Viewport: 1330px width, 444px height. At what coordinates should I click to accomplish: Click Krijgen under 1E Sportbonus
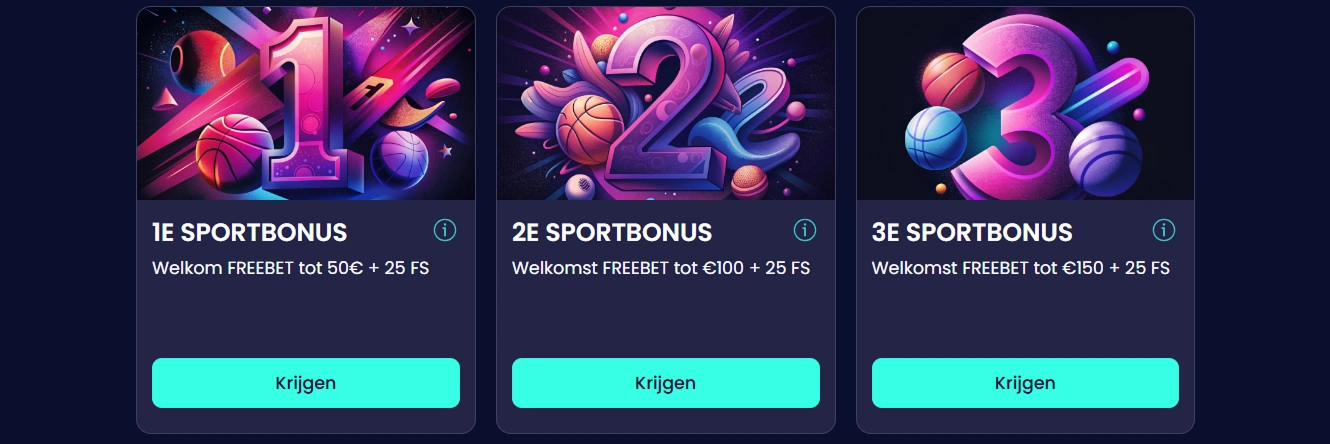306,383
